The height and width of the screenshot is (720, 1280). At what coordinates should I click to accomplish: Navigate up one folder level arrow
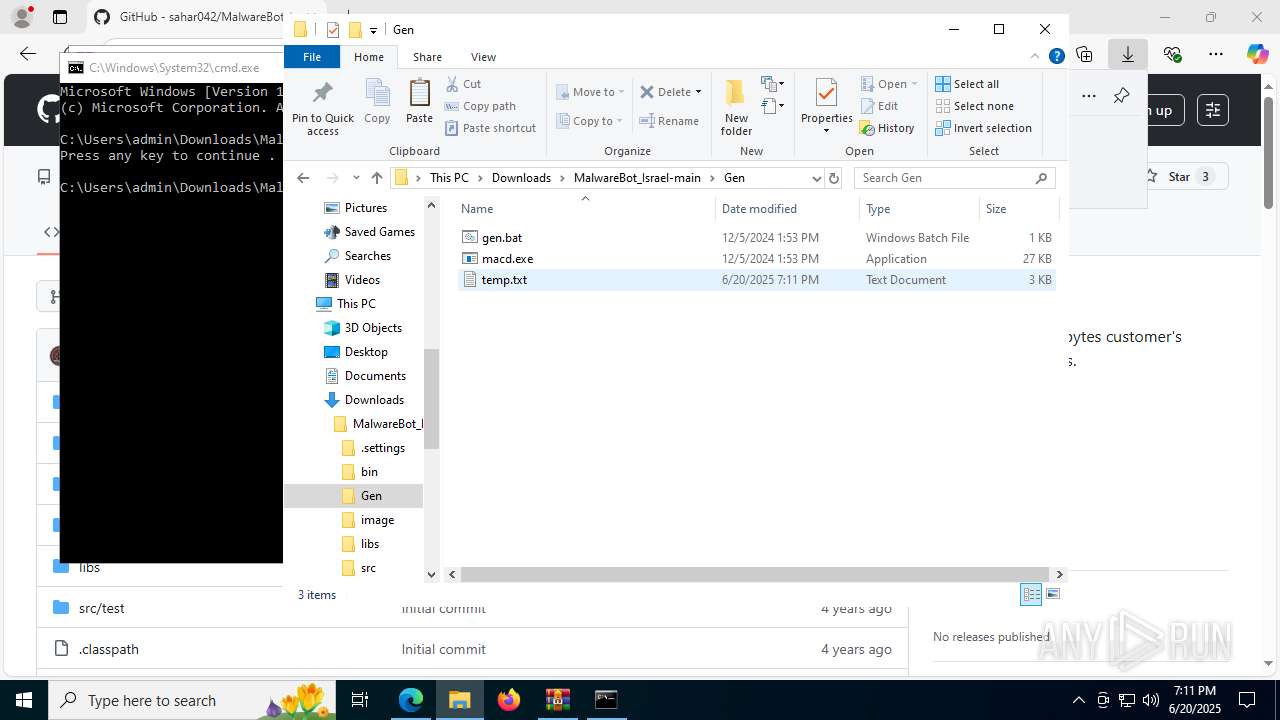pyautogui.click(x=377, y=178)
